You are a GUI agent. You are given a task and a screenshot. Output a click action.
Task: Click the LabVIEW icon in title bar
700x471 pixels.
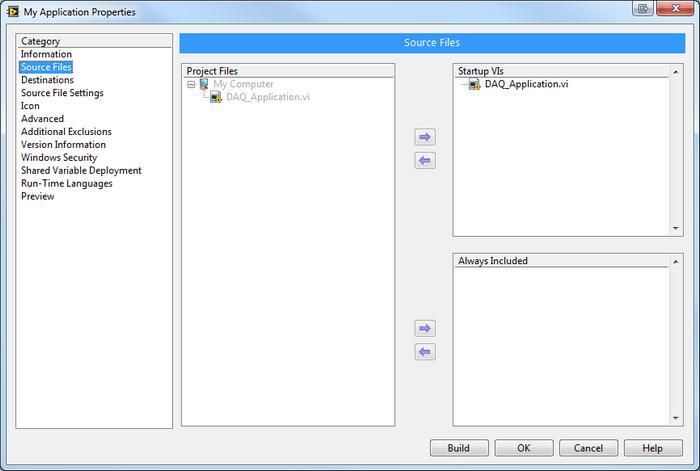[13, 11]
